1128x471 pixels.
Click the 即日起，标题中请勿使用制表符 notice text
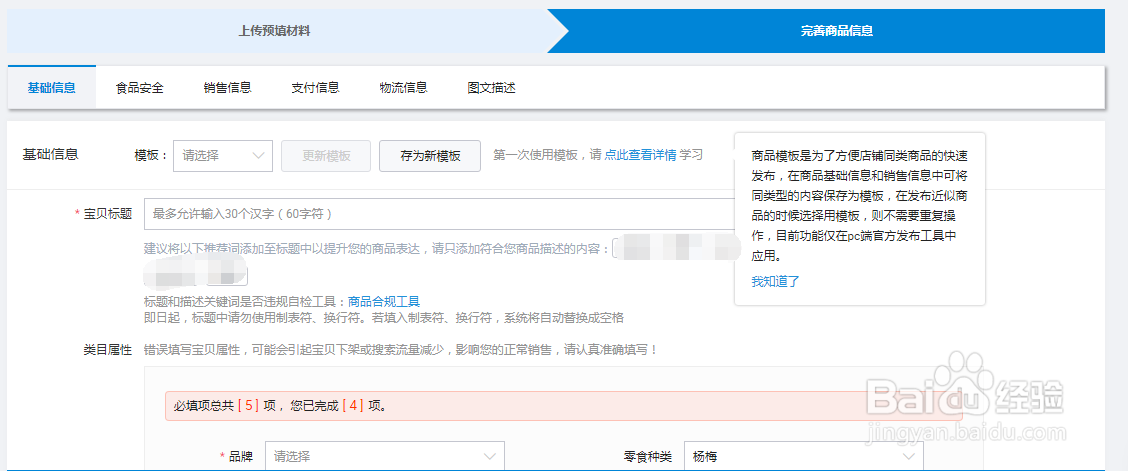click(383, 317)
